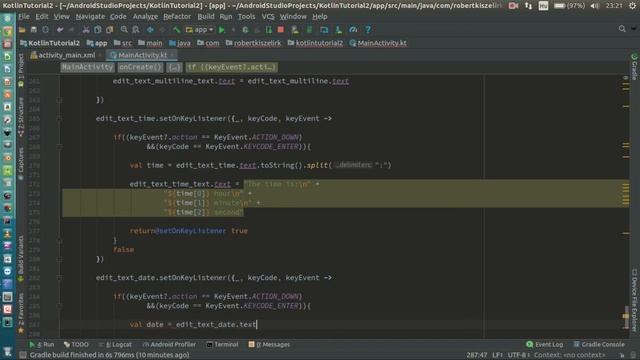Click the Synchronize toolbar icon
This screenshot has height=360, width=640.
coord(45,30)
